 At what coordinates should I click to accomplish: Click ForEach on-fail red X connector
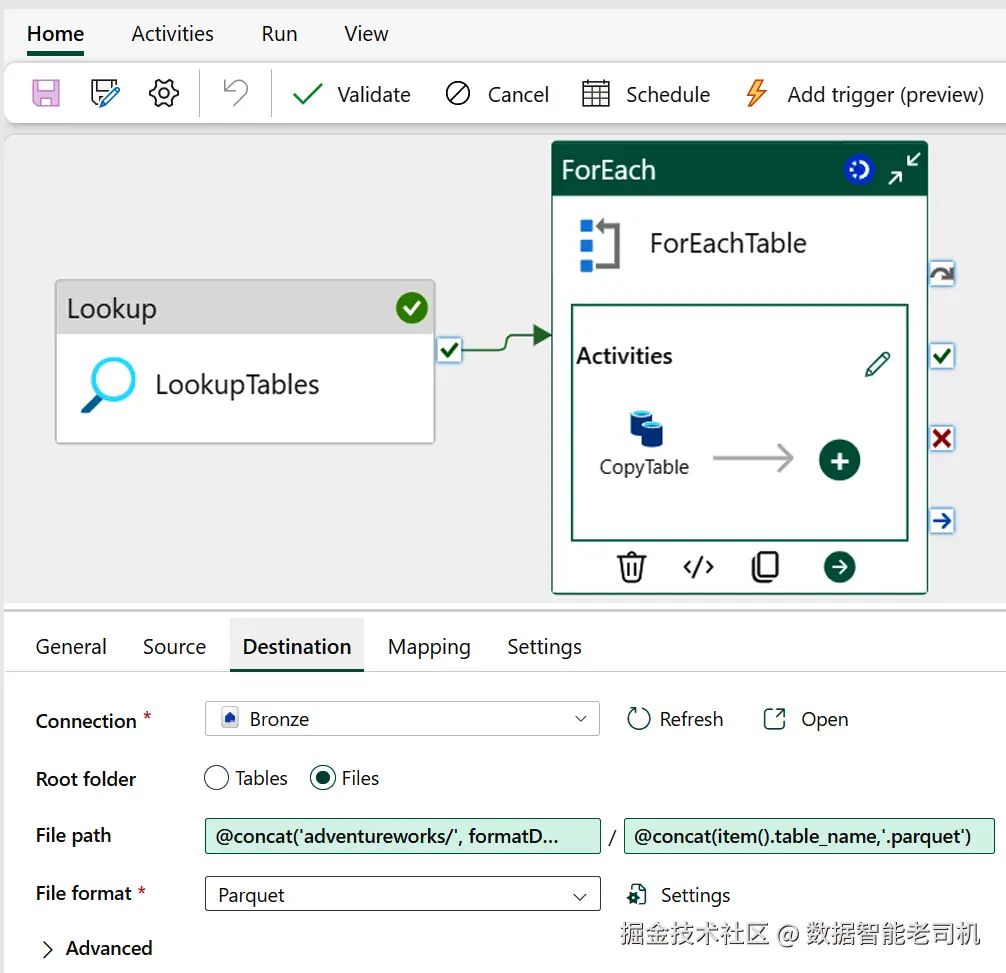(x=942, y=439)
